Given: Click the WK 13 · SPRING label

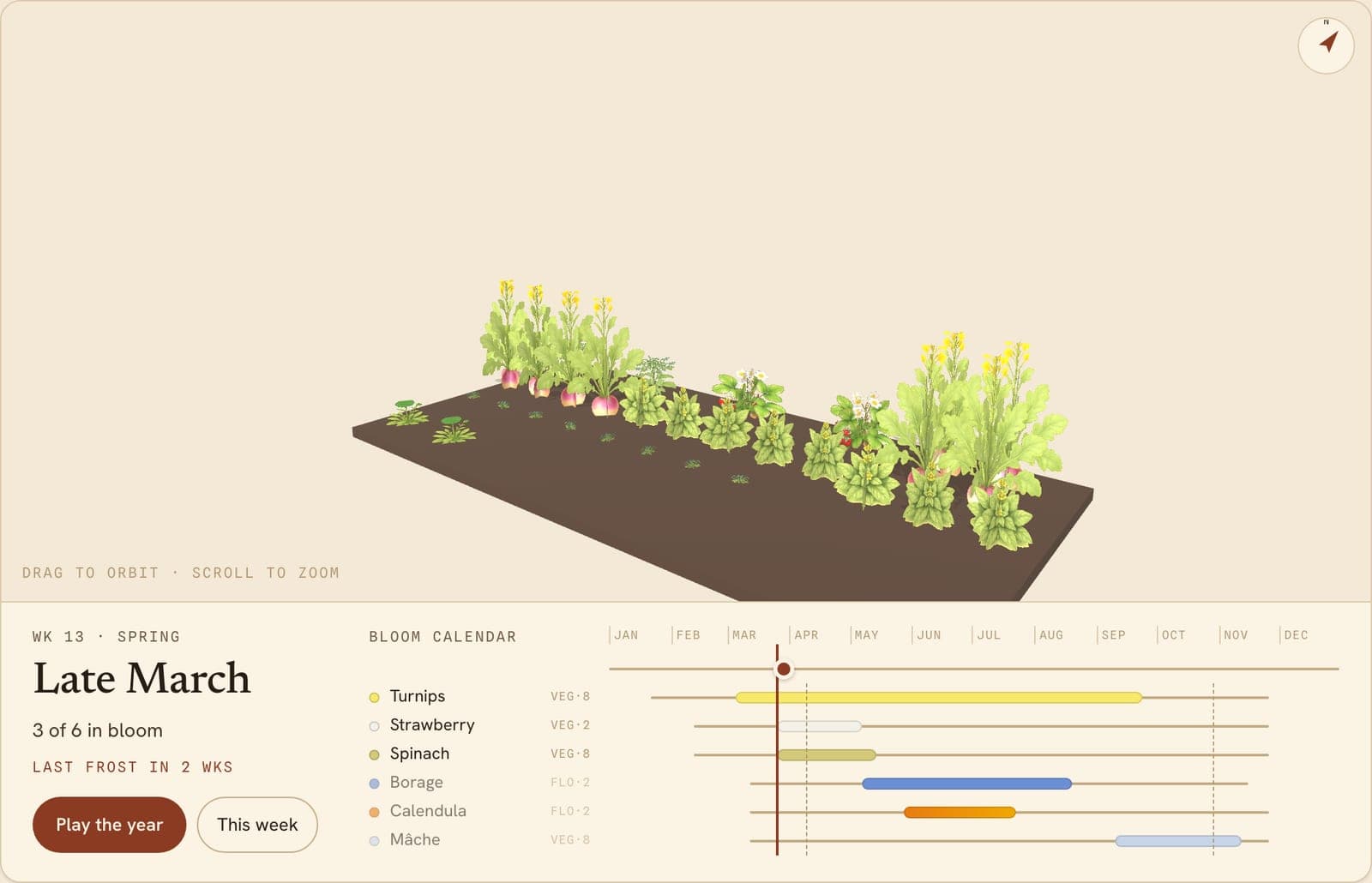Looking at the screenshot, I should pos(106,637).
